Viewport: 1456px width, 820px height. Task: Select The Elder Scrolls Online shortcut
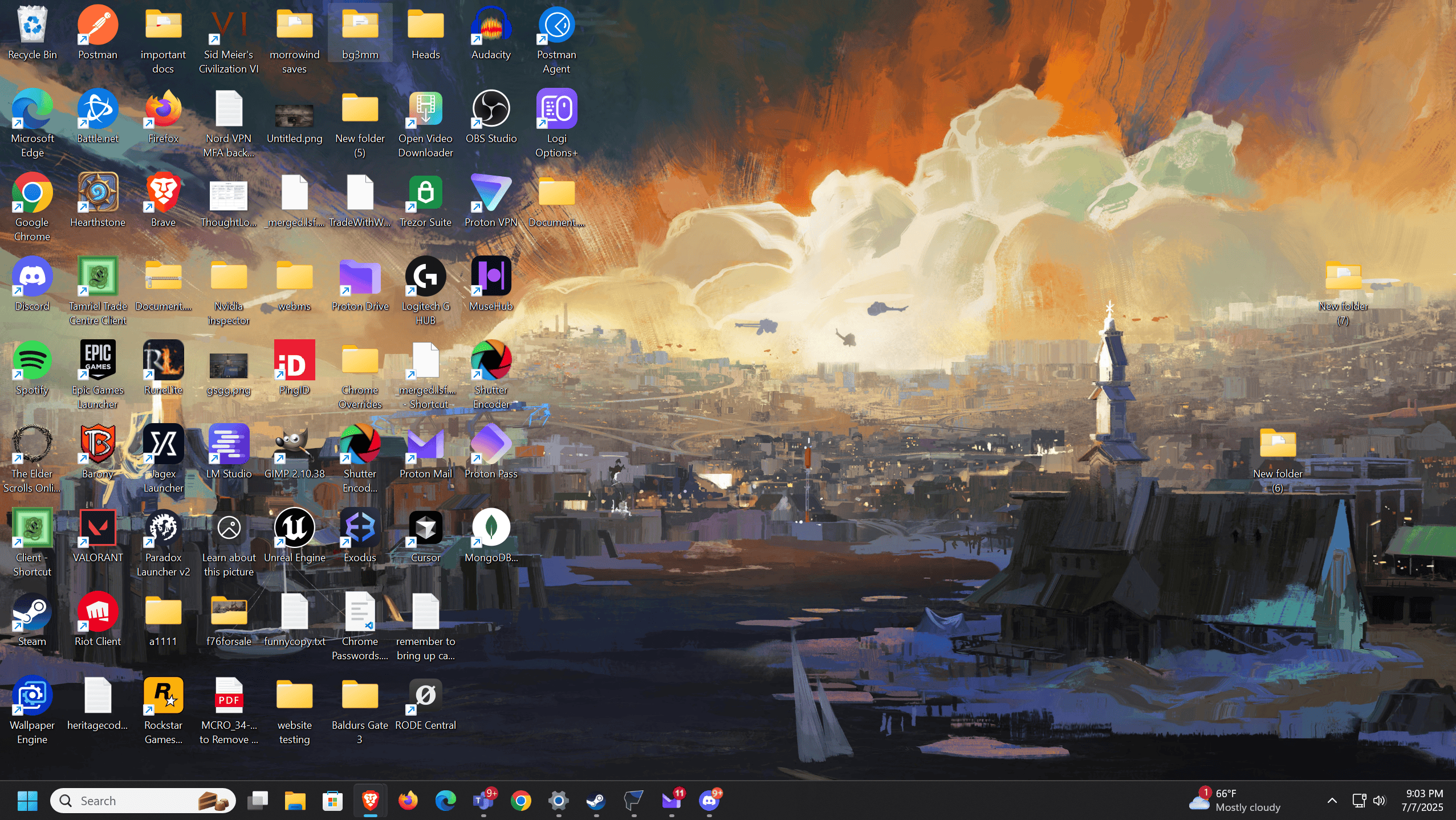click(x=32, y=459)
